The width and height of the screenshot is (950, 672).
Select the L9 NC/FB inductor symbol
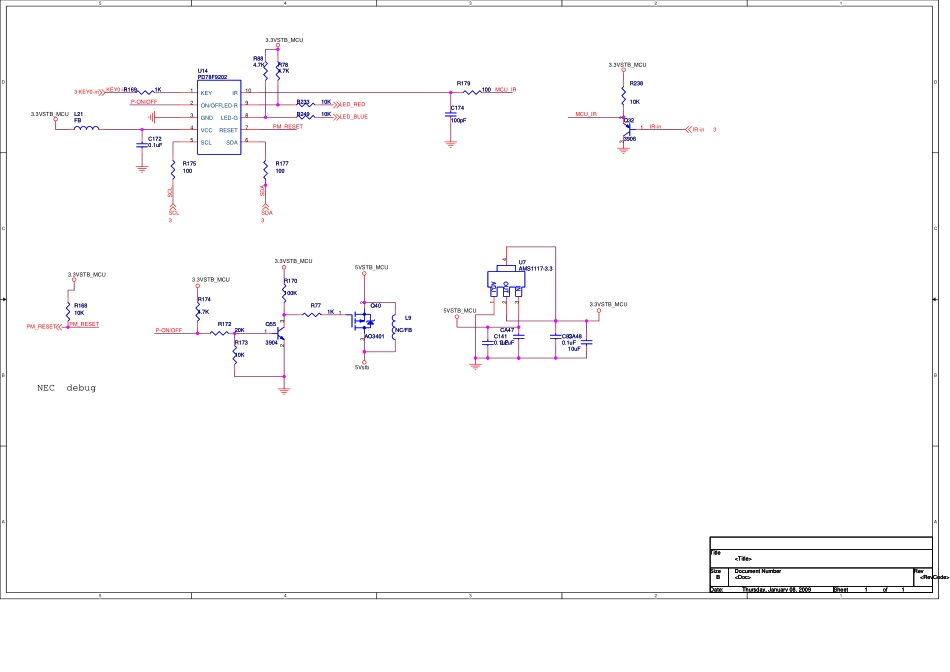coord(393,329)
